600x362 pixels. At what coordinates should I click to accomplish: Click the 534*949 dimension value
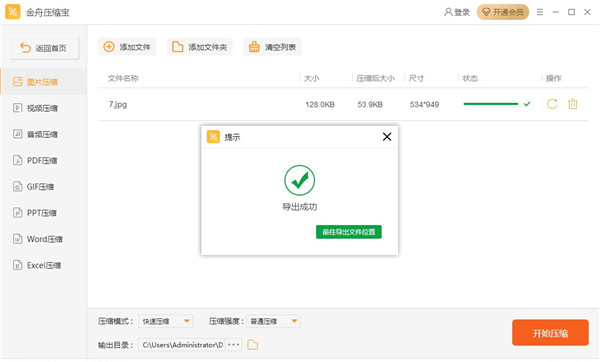[424, 104]
